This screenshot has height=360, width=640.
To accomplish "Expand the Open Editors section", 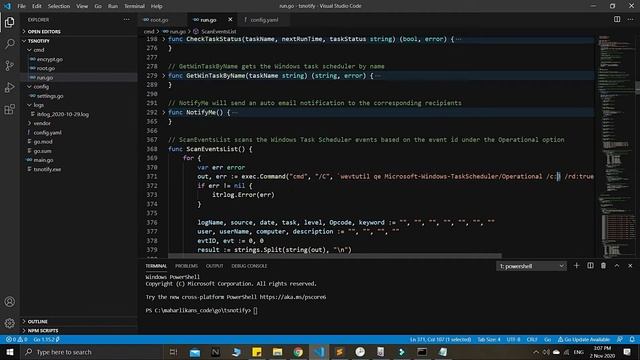I will pyautogui.click(x=44, y=31).
